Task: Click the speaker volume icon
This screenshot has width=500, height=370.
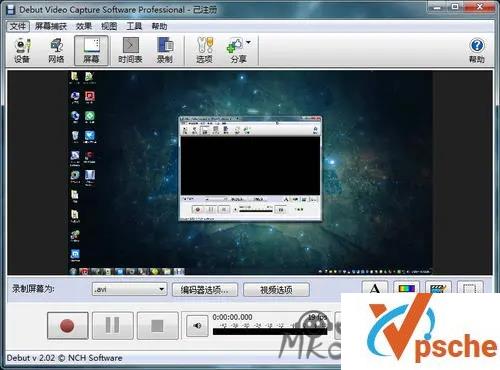Action: pyautogui.click(x=197, y=325)
